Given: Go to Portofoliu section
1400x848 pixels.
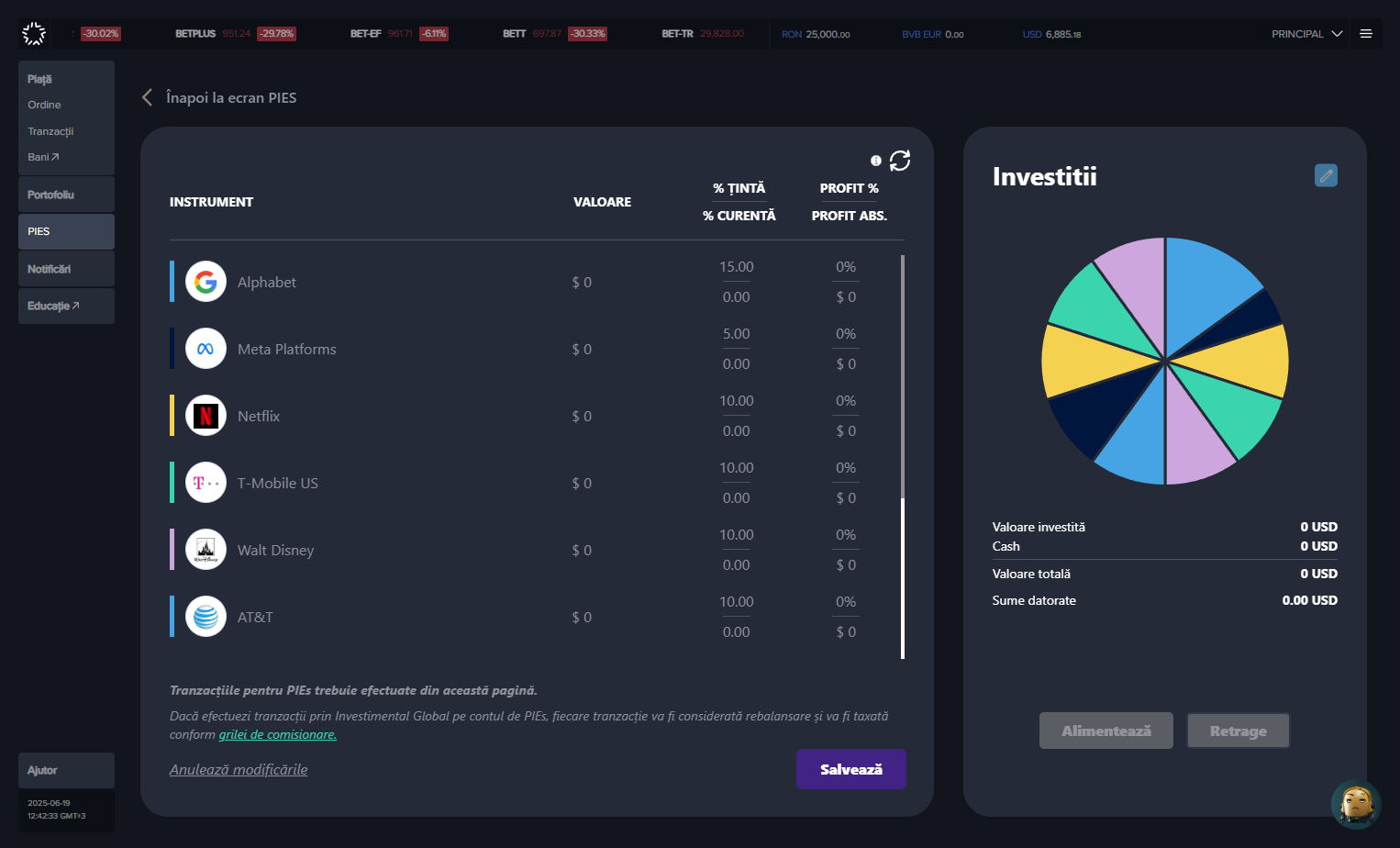Looking at the screenshot, I should 66,195.
